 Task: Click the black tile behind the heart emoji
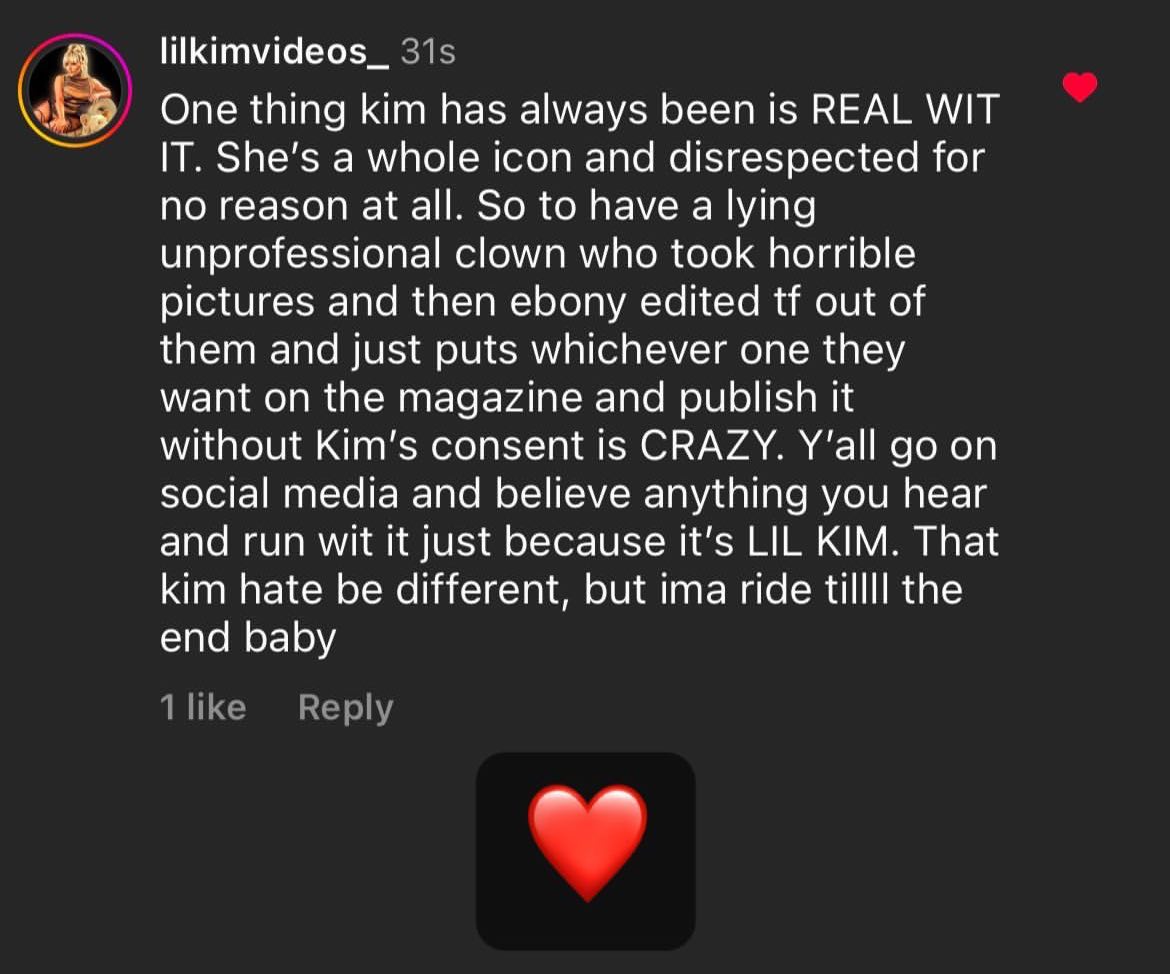coord(586,851)
